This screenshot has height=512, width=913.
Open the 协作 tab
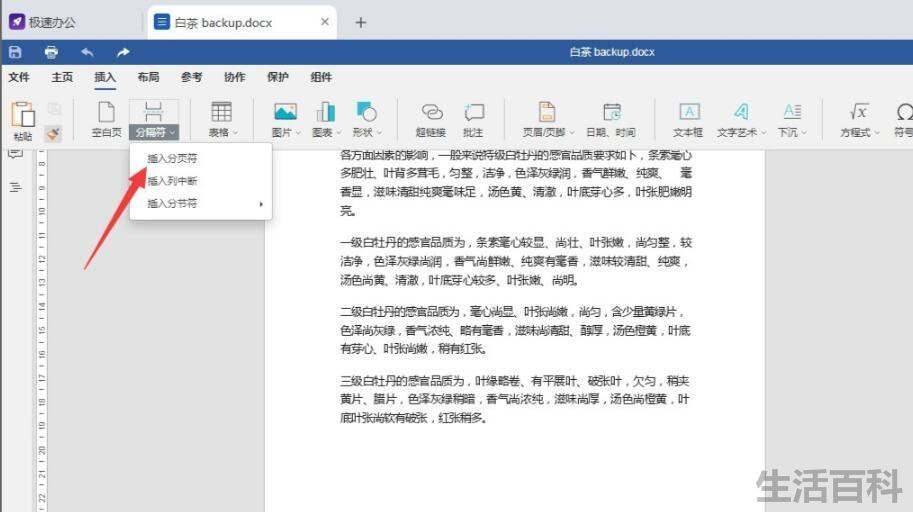[235, 77]
